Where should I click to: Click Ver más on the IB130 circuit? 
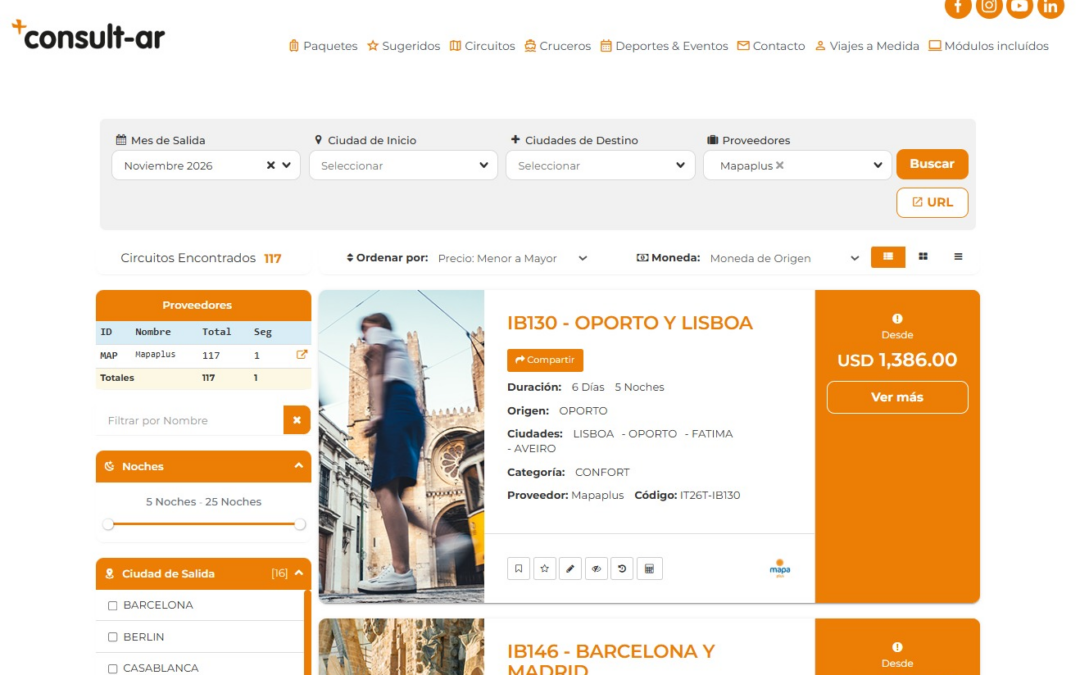[x=897, y=397]
